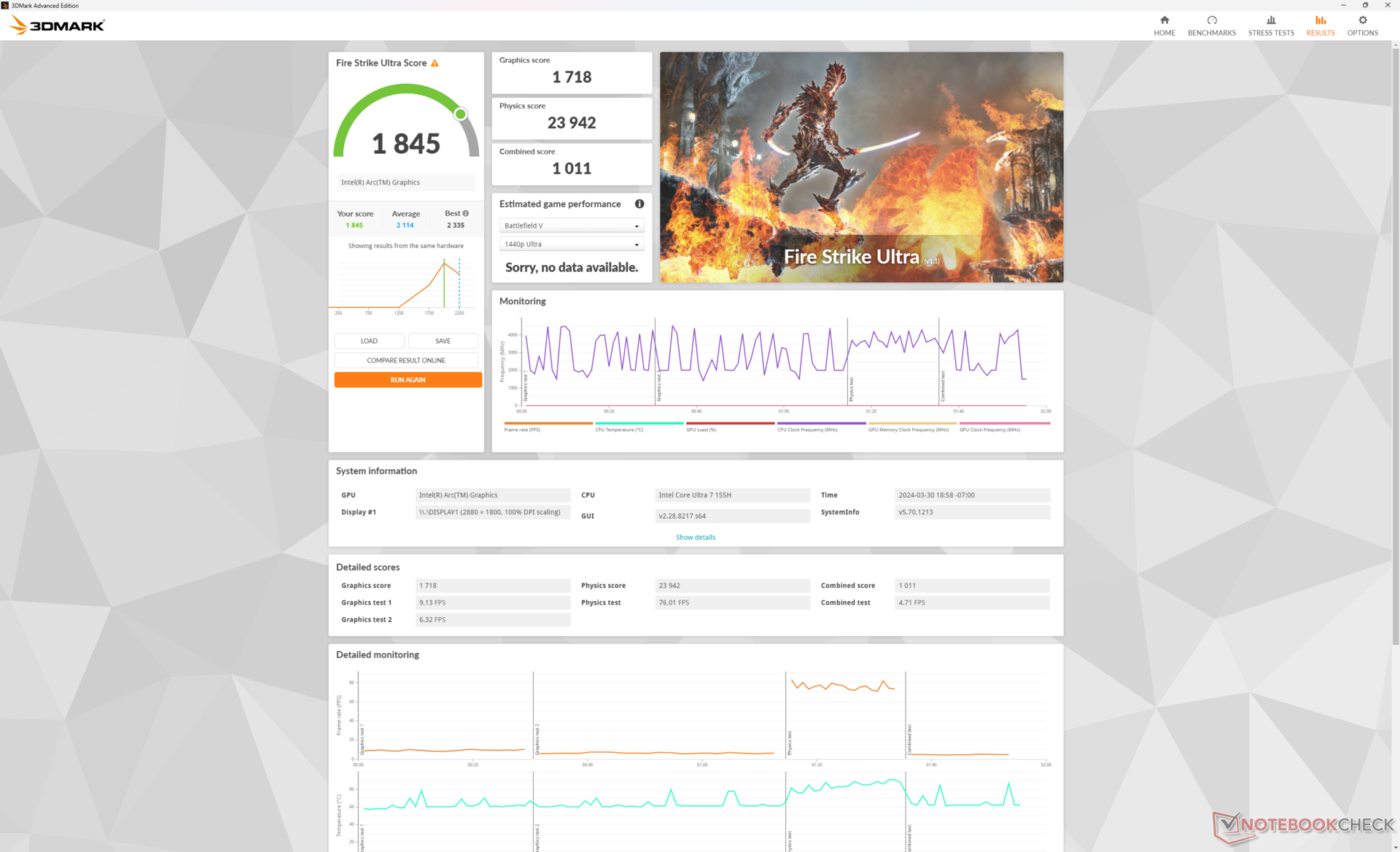Open Stress Tests chart icon
The width and height of the screenshot is (1400, 852).
pos(1270,20)
